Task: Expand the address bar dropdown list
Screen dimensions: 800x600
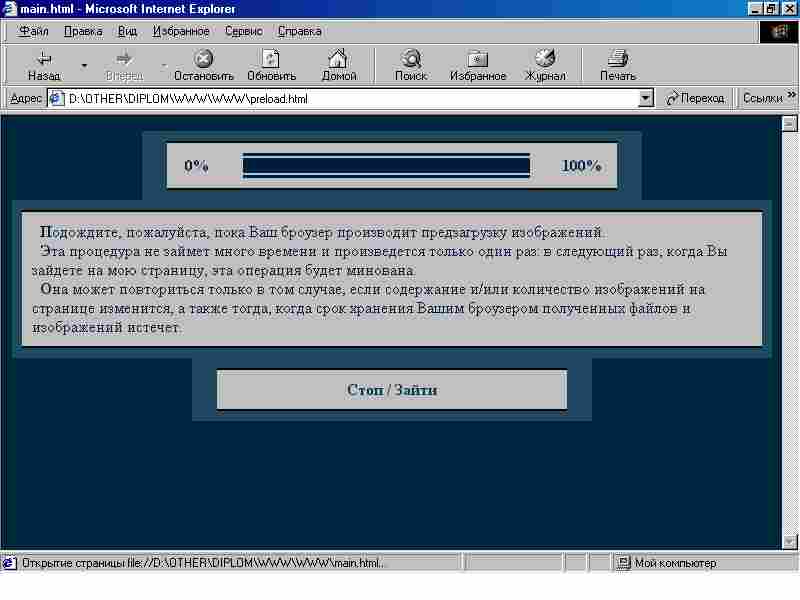Action: 645,98
